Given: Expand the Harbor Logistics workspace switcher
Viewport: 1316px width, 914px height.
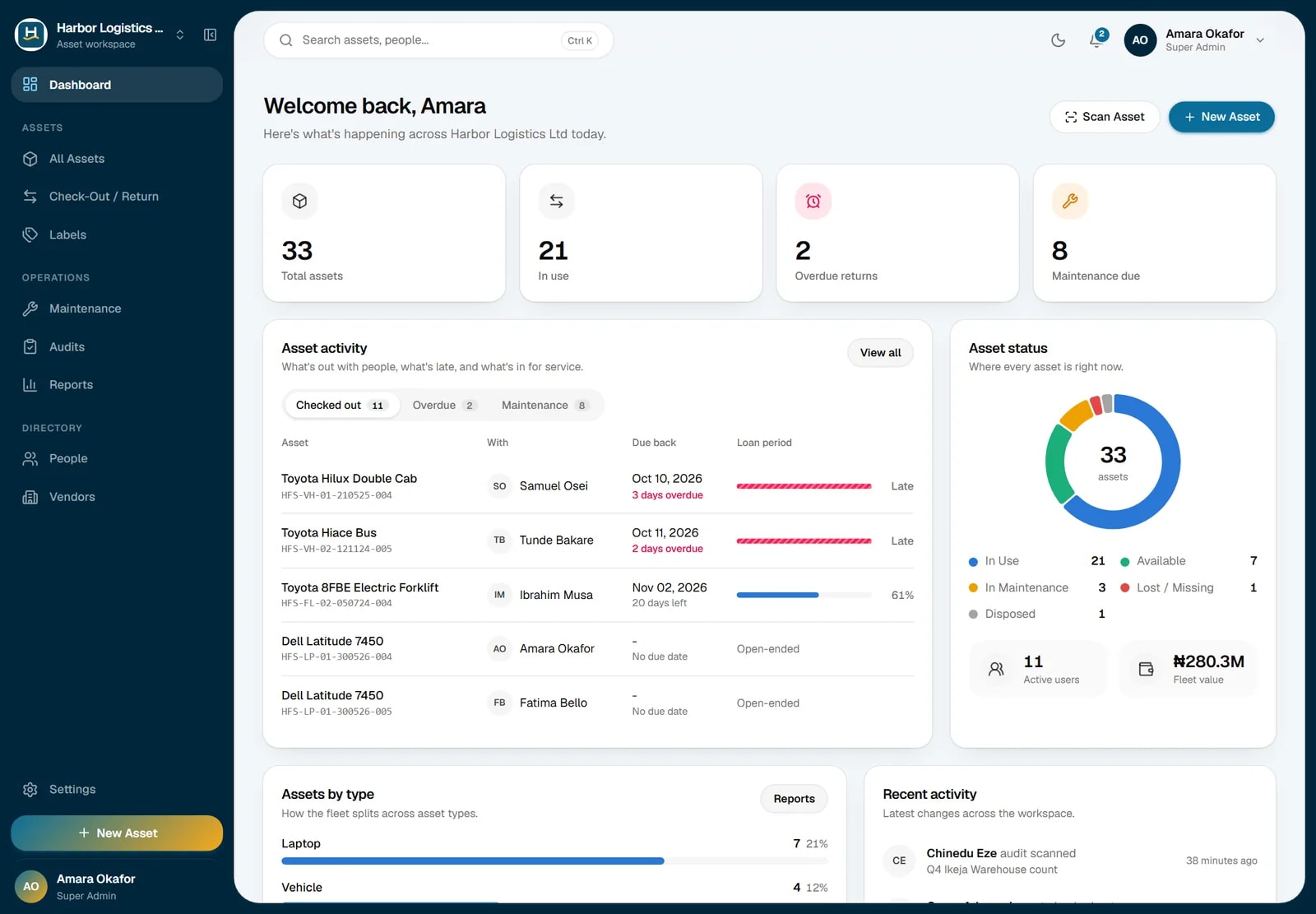Looking at the screenshot, I should [x=180, y=35].
